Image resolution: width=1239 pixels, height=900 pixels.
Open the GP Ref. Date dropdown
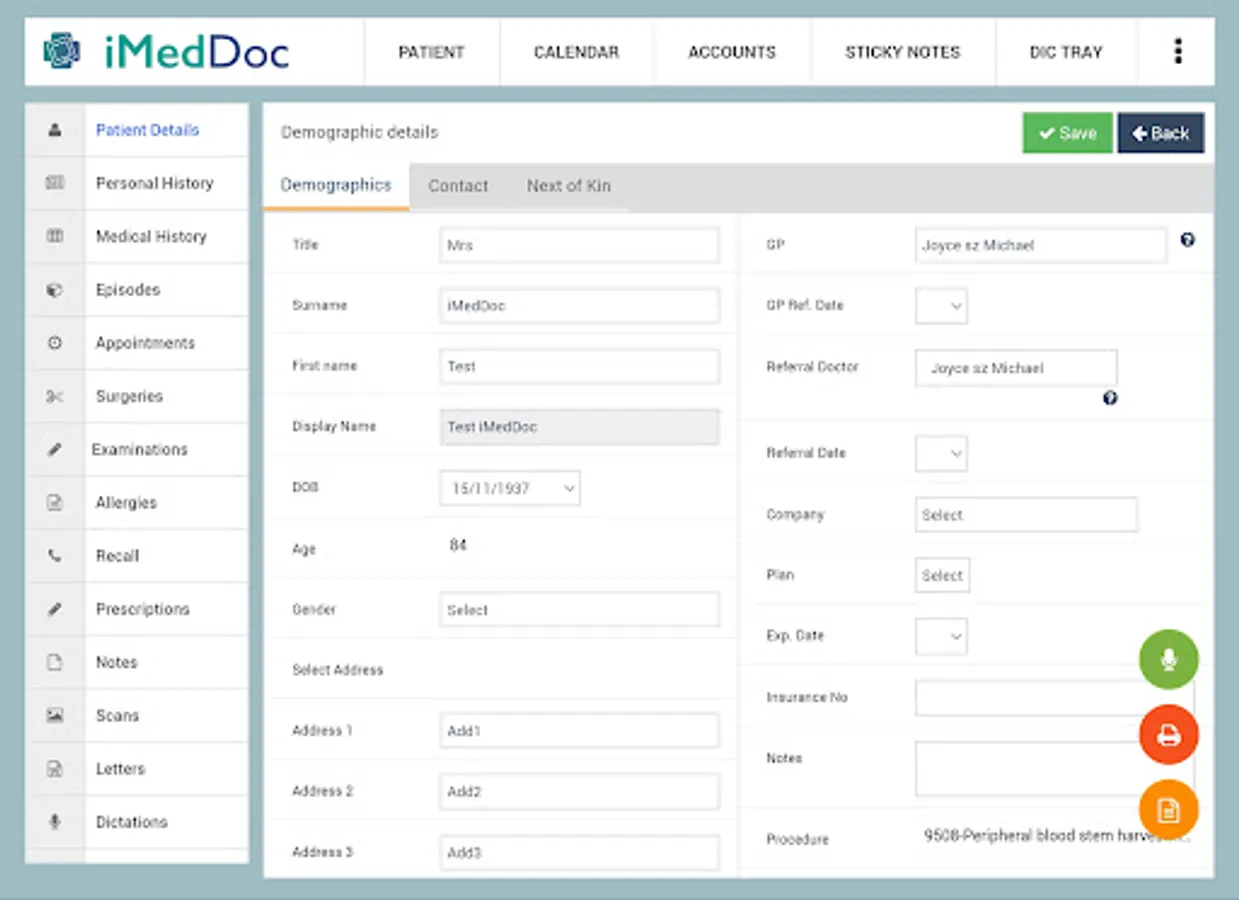(x=941, y=306)
